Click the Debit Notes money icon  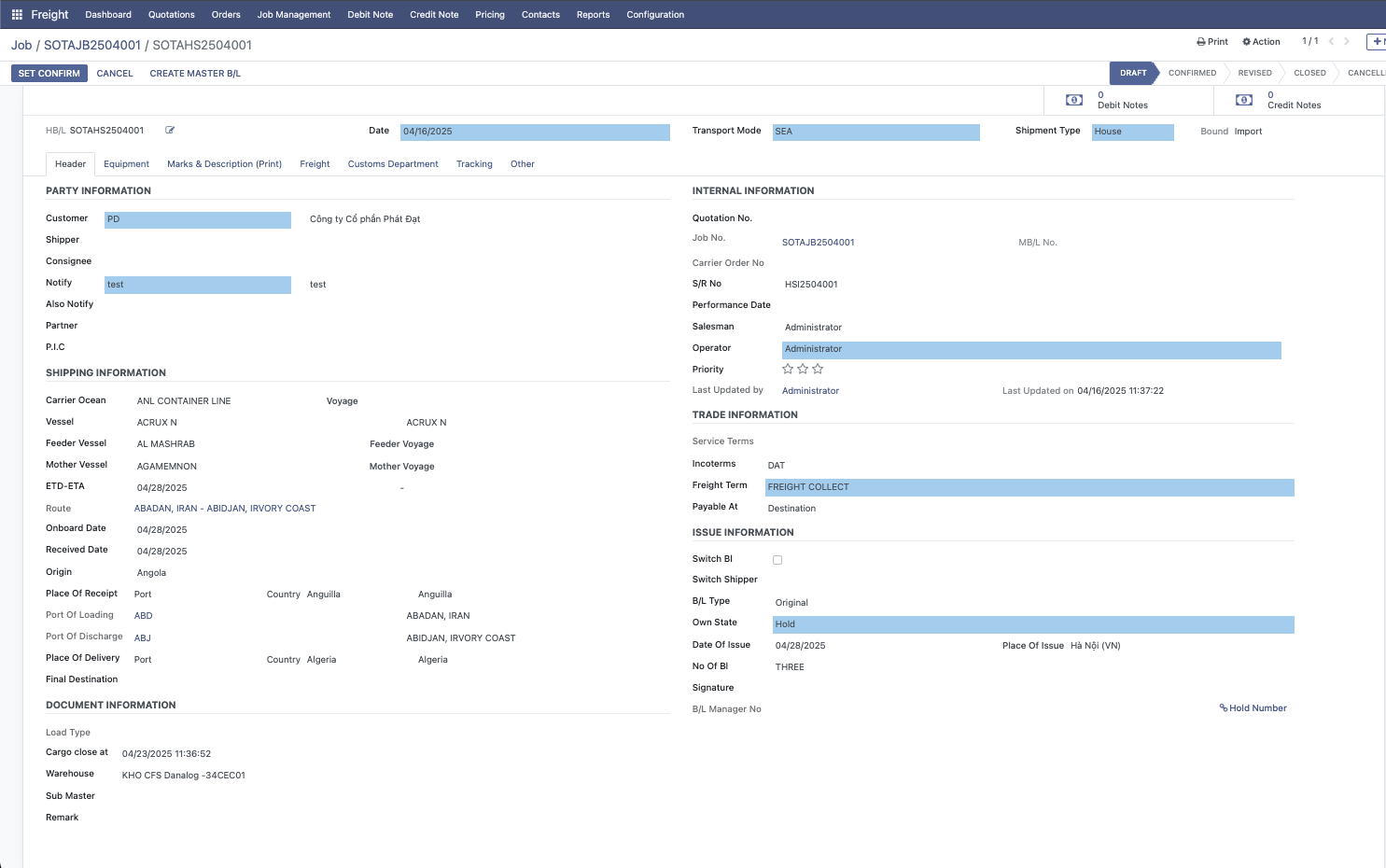[1074, 100]
